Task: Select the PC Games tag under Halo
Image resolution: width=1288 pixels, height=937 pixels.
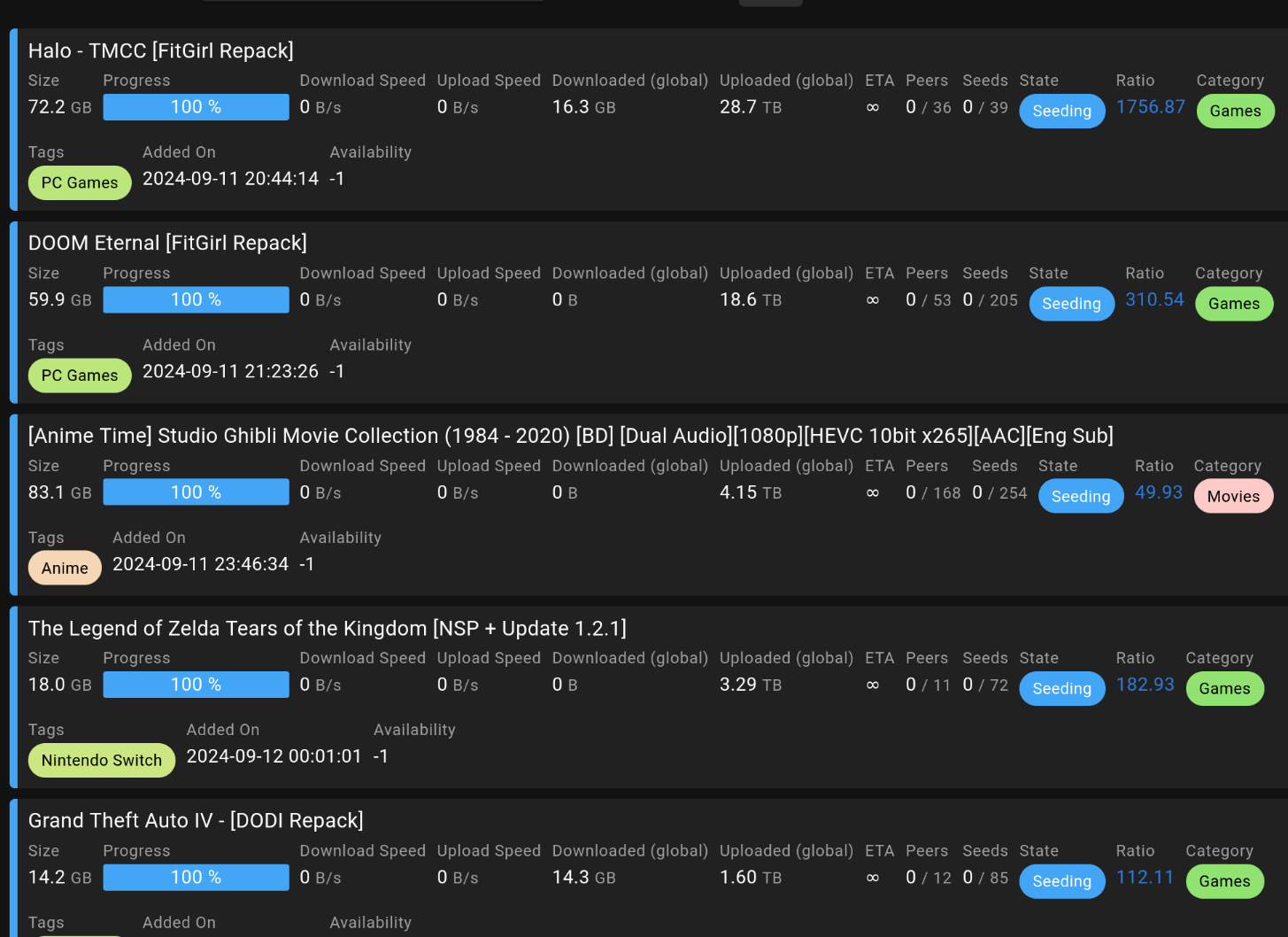Action: pyautogui.click(x=80, y=183)
